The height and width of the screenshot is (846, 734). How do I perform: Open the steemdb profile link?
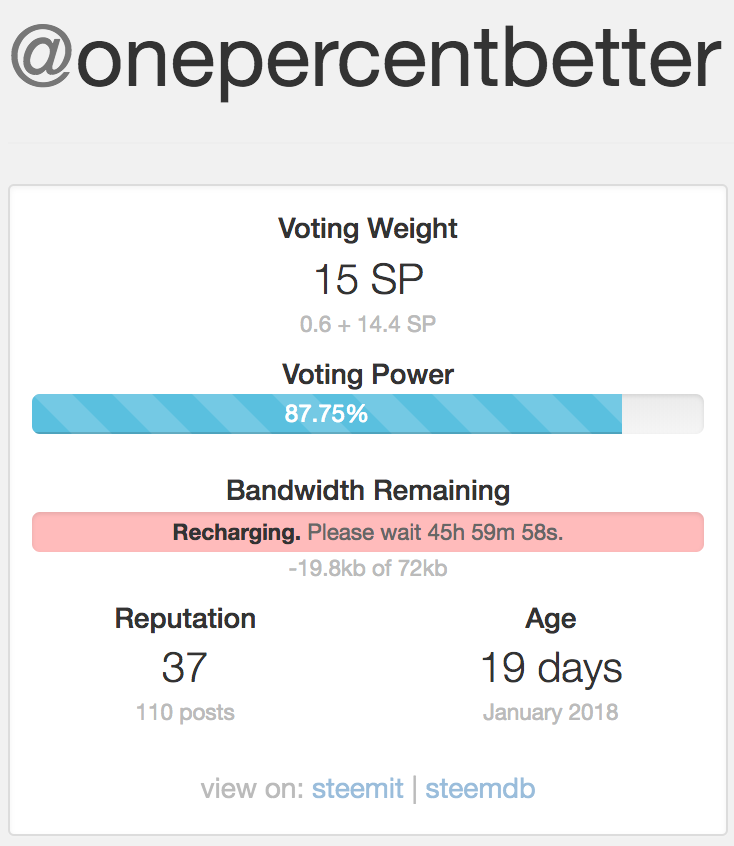coord(480,788)
